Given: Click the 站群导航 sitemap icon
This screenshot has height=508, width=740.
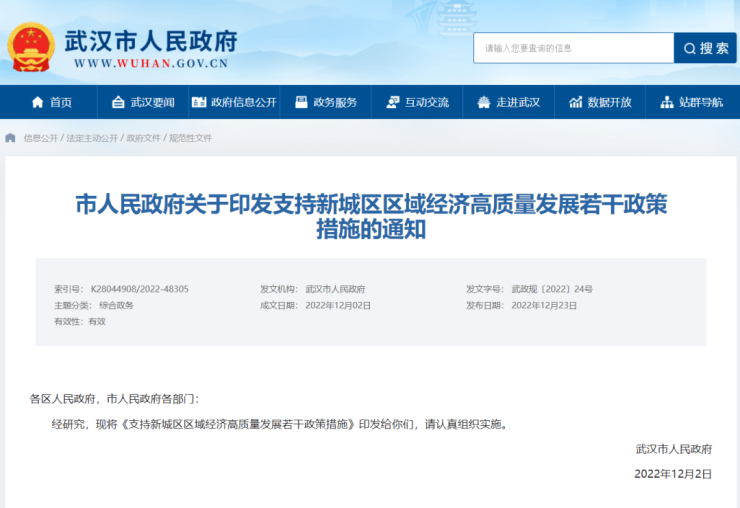Looking at the screenshot, I should (x=667, y=102).
